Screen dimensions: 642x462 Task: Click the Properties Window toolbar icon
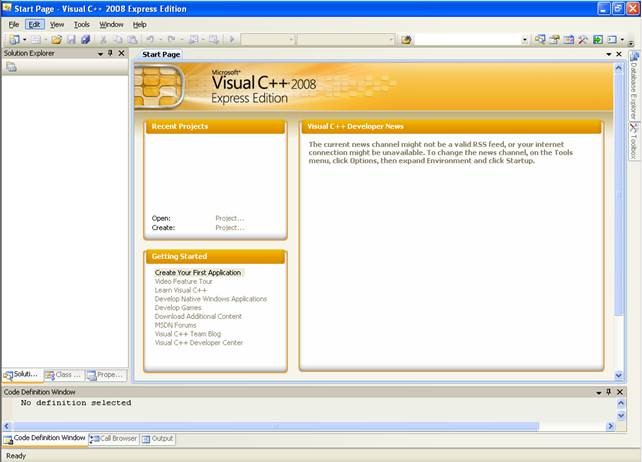554,40
